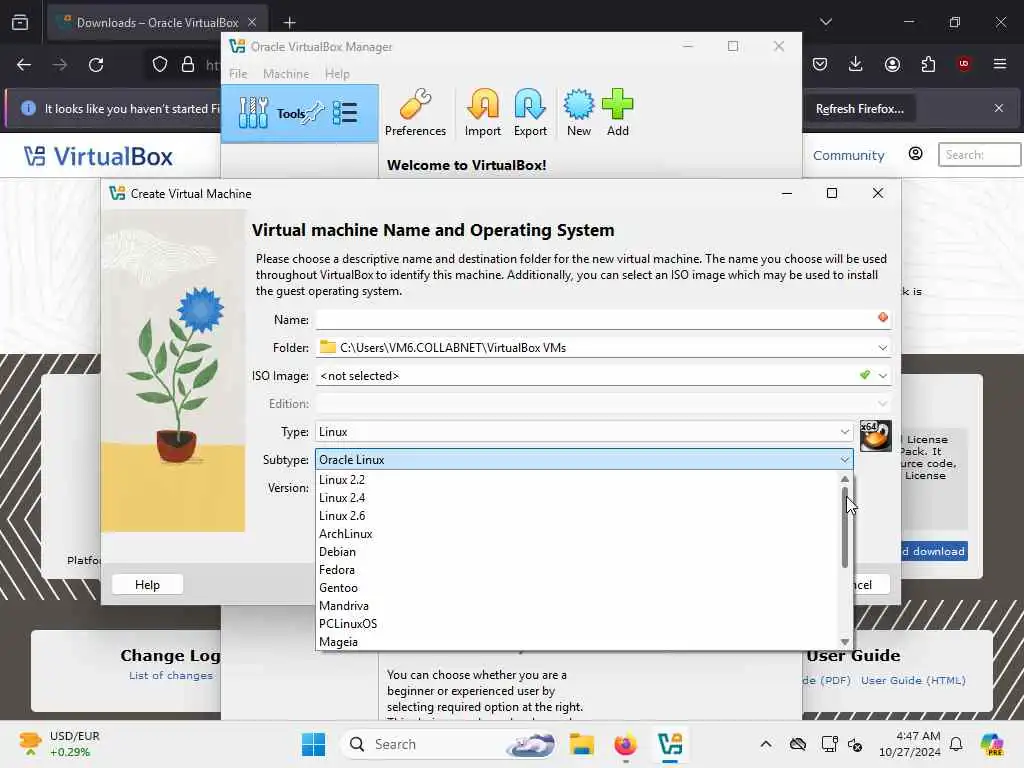Collapse the Subtype dropdown showing Oracle Linux
Screen dimensions: 1024x768
click(x=584, y=460)
